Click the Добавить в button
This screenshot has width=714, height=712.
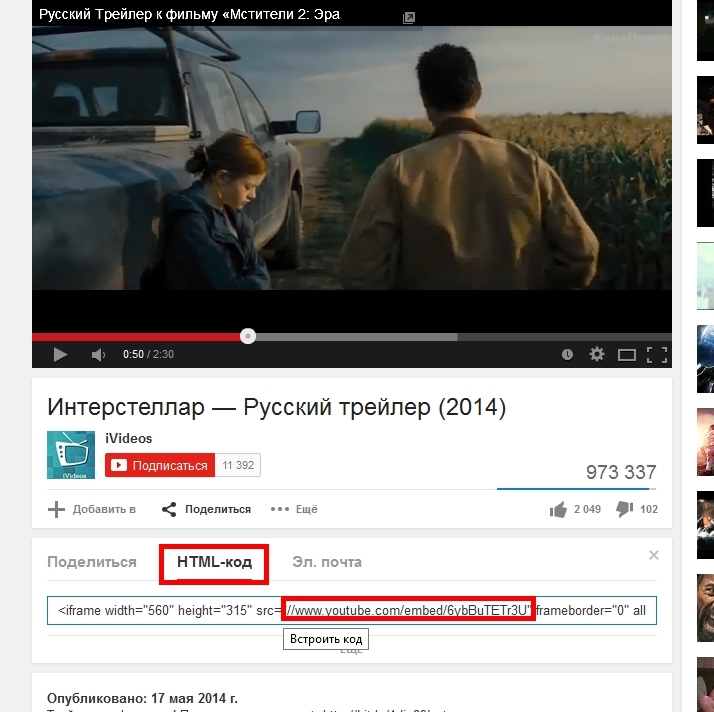(x=92, y=509)
